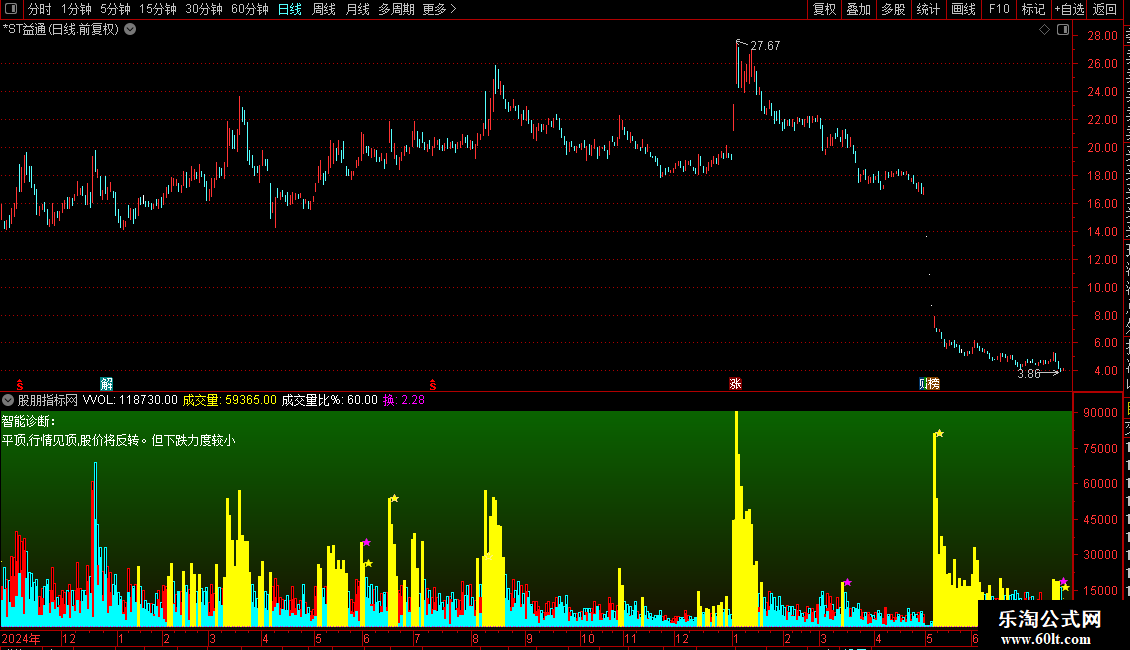This screenshot has width=1130, height=650.
Task: Click the lower yellow star near month 6
Action: (x=368, y=564)
